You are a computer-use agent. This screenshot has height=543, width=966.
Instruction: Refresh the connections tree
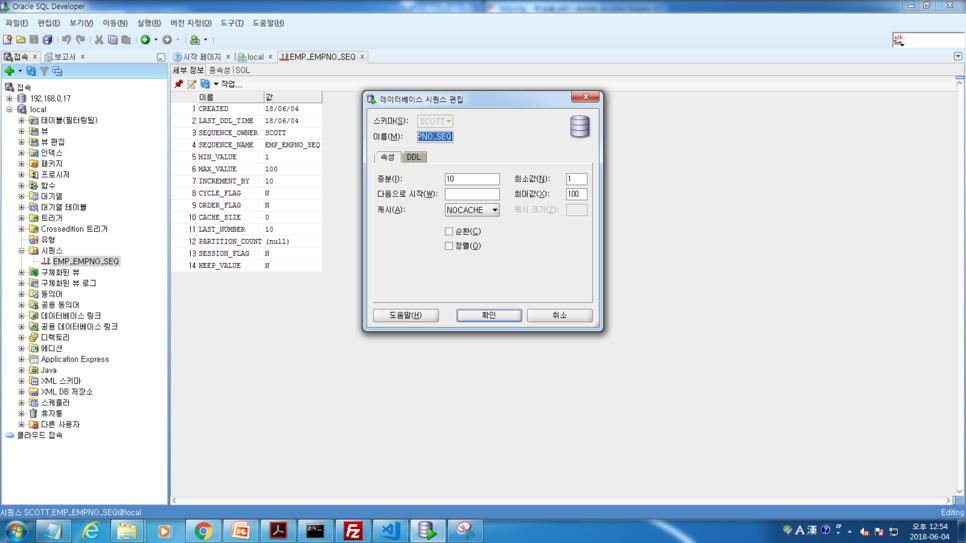click(x=31, y=71)
